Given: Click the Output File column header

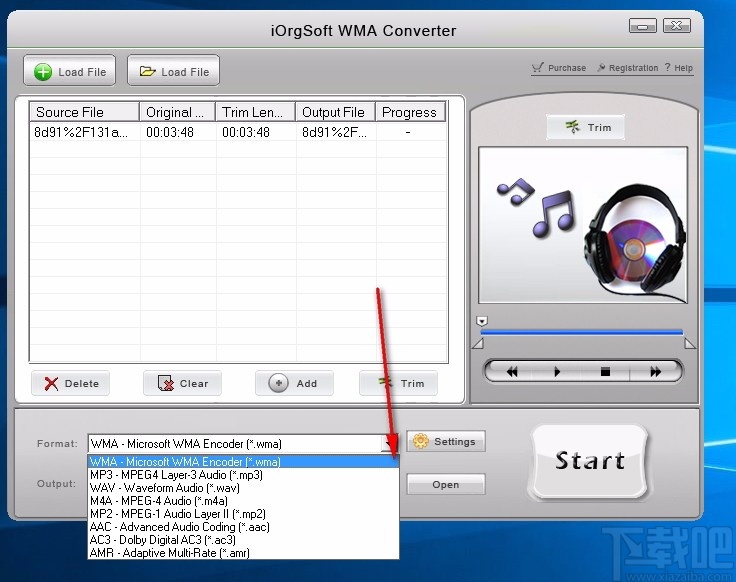Looking at the screenshot, I should pos(336,112).
